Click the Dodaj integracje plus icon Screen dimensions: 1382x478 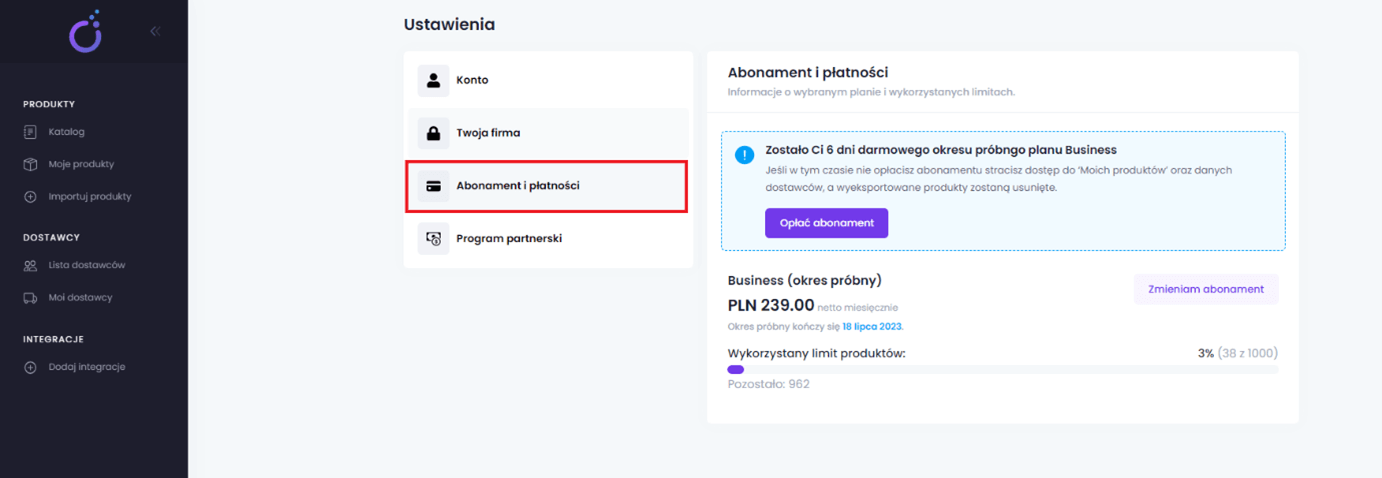(30, 367)
